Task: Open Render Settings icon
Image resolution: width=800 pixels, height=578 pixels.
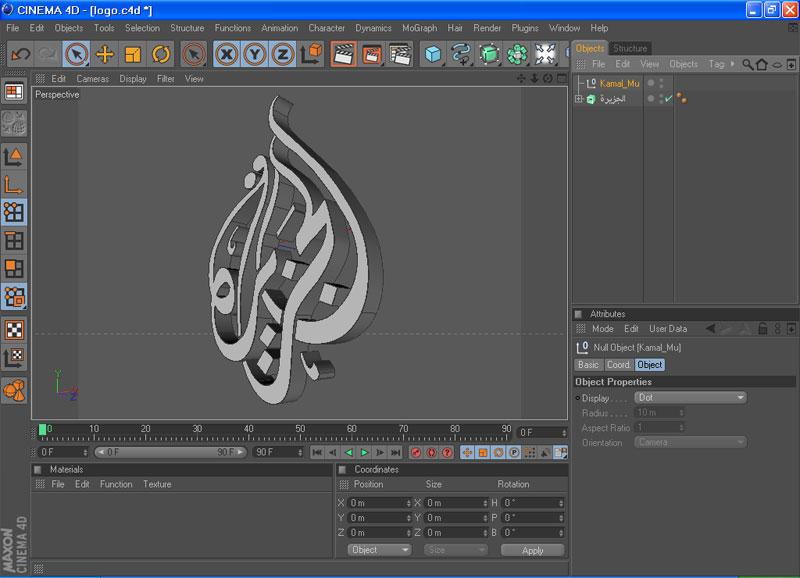Action: click(400, 54)
